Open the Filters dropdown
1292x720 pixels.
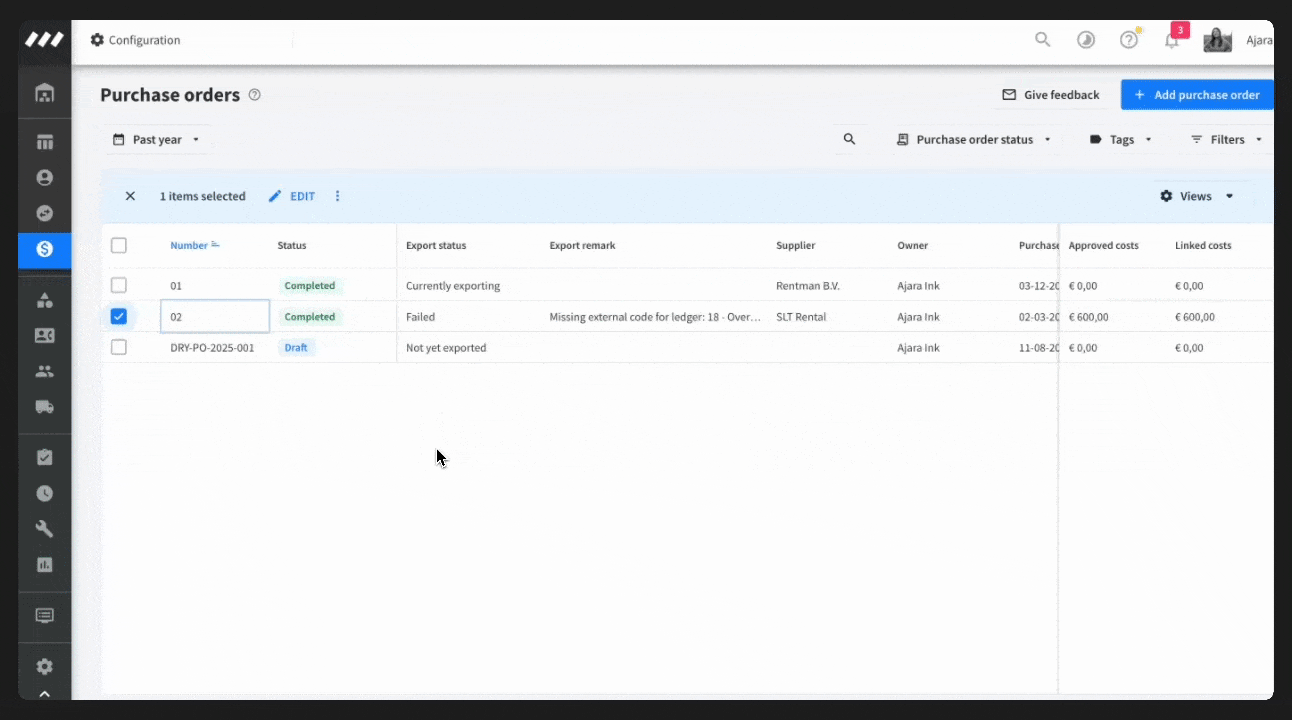coord(1226,139)
